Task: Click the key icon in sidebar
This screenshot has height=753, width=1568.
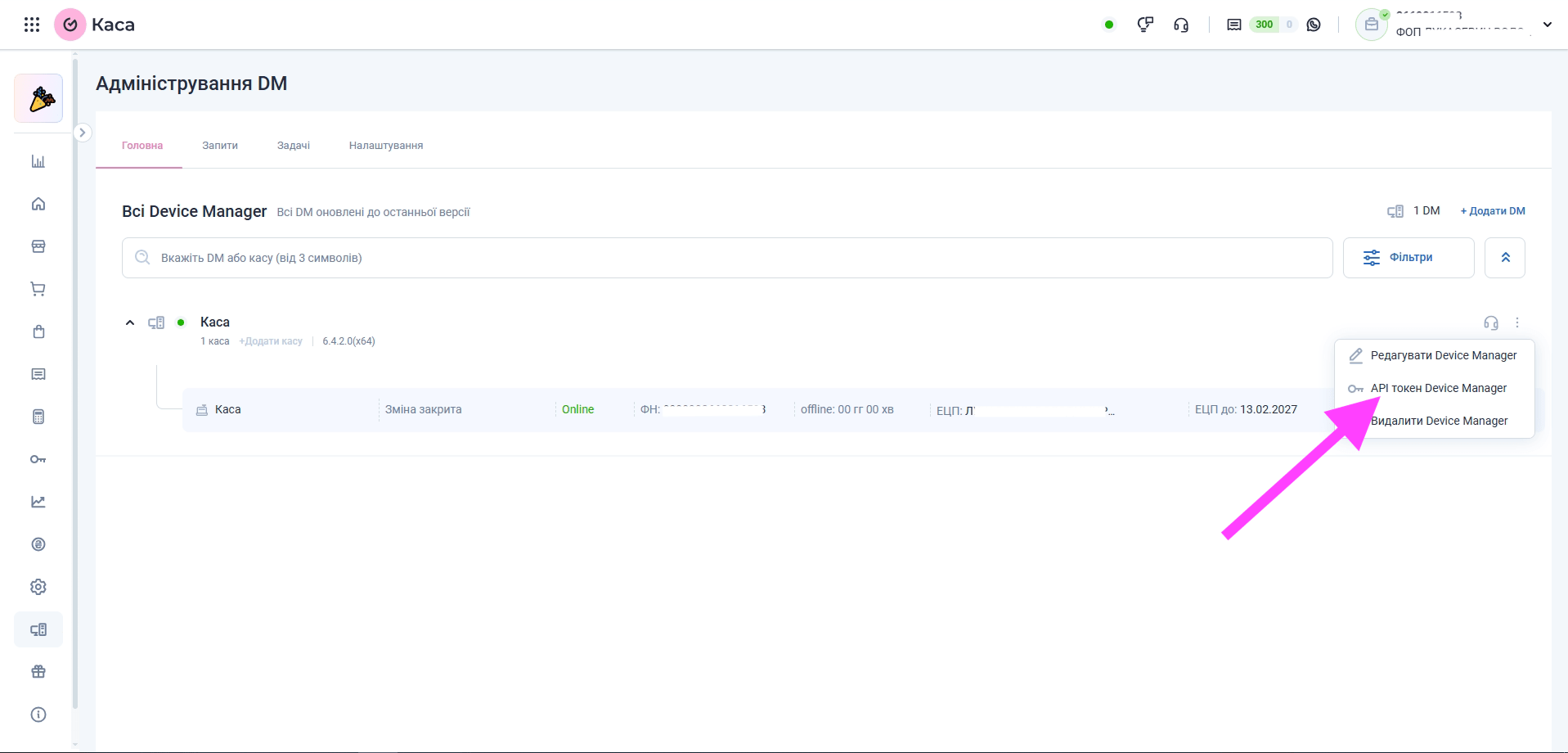Action: [x=38, y=459]
